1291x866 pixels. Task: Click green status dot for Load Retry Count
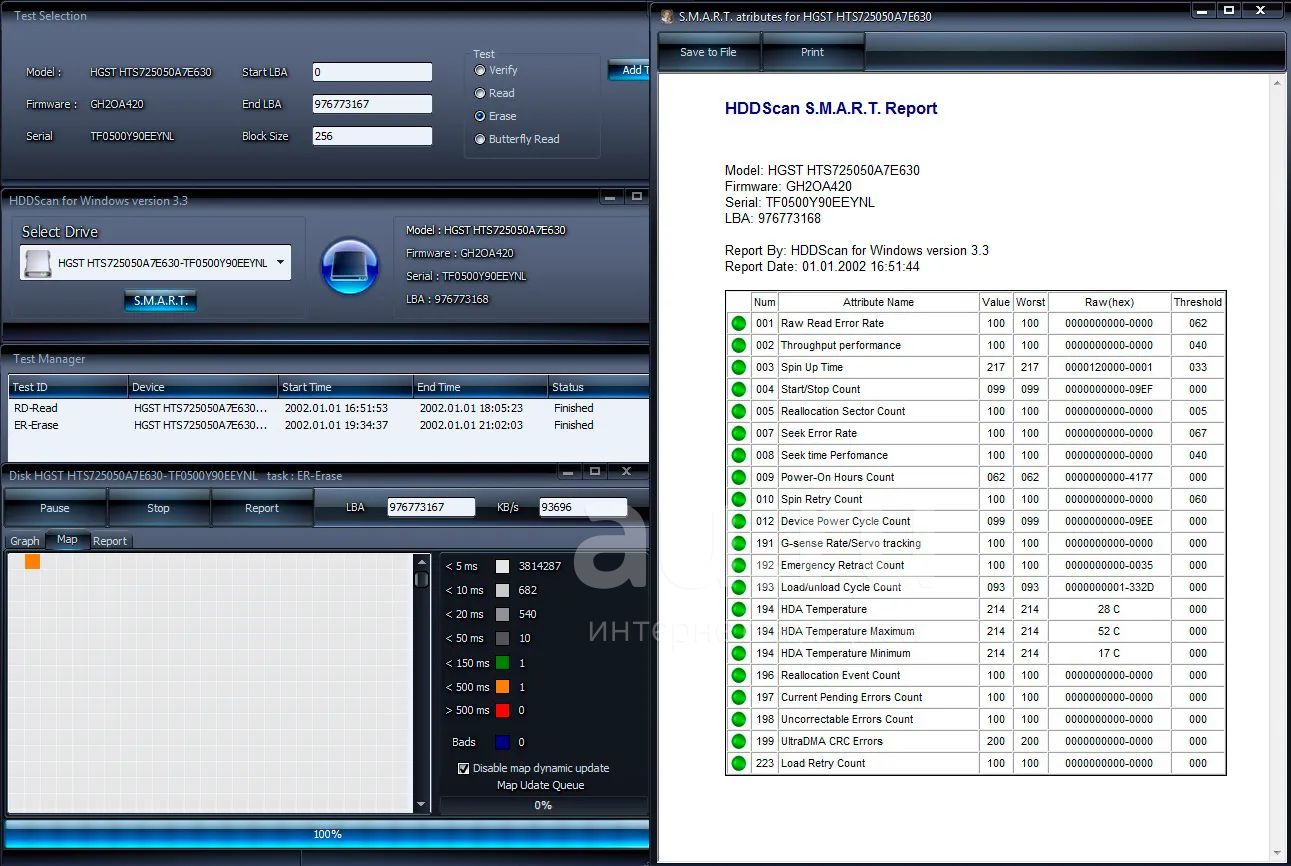point(739,763)
